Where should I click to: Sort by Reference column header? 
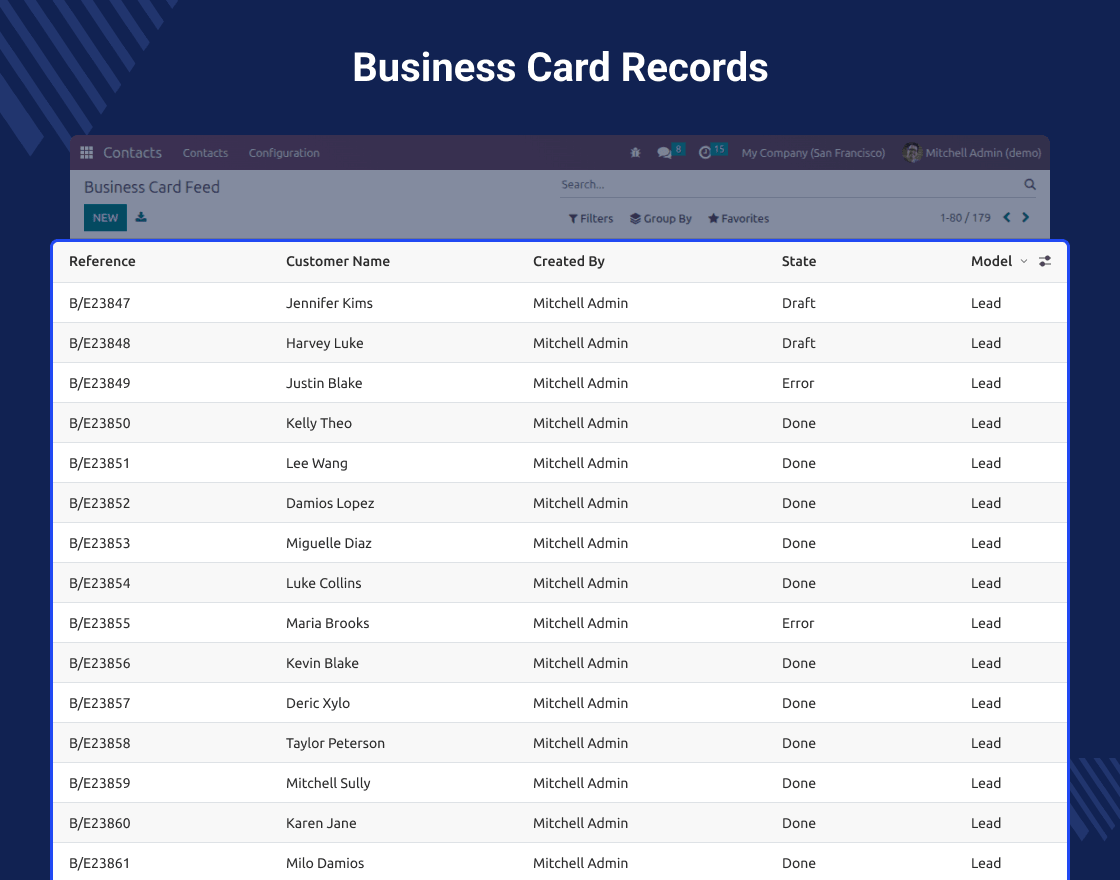[x=102, y=261]
